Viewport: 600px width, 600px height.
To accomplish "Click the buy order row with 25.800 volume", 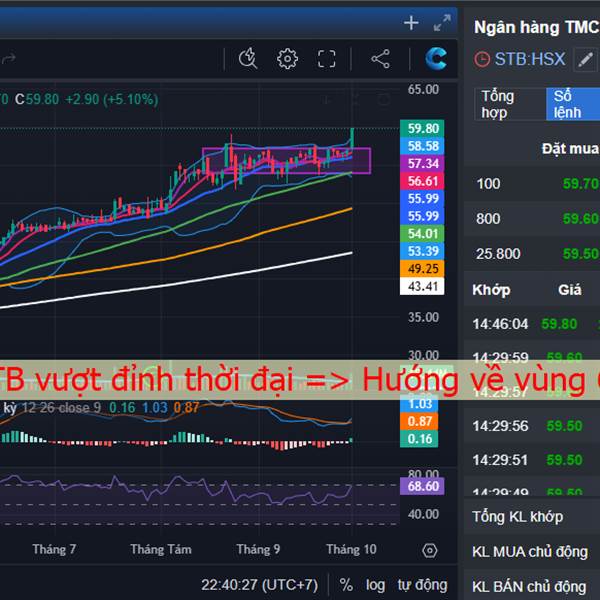I will (532, 254).
